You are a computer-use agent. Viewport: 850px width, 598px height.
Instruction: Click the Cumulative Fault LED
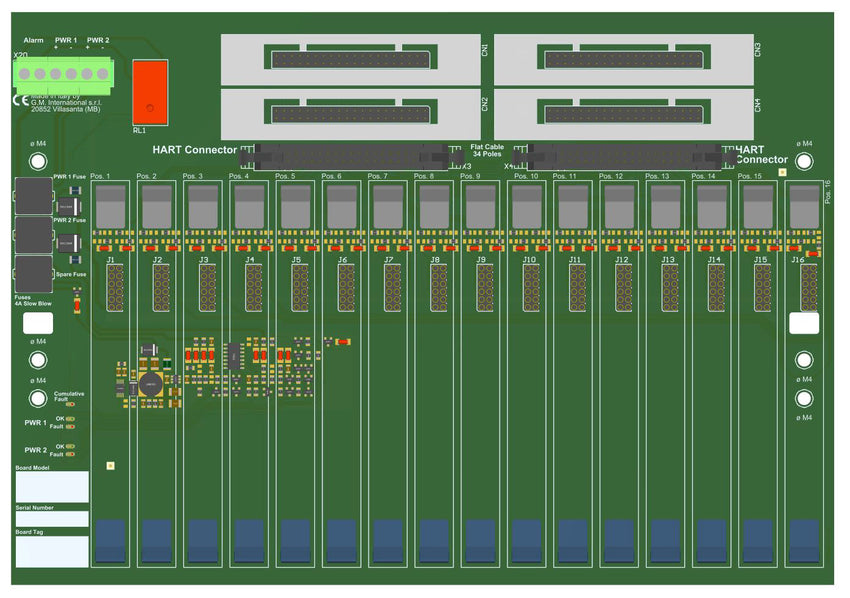pos(70,404)
